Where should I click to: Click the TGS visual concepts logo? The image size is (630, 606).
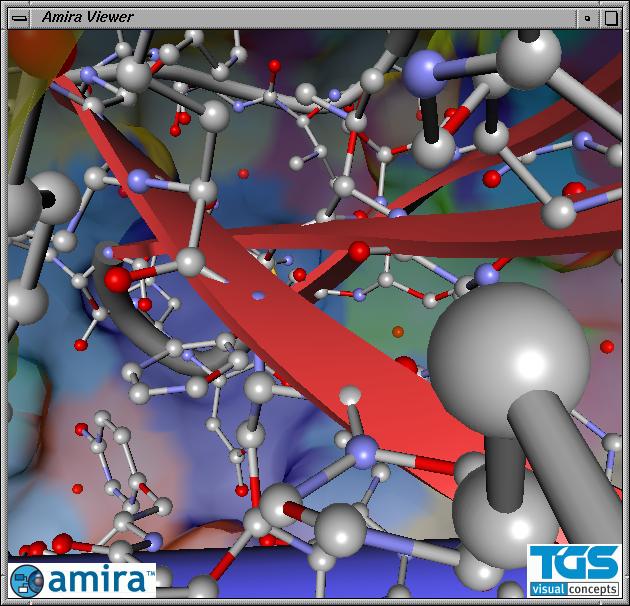[x=574, y=570]
